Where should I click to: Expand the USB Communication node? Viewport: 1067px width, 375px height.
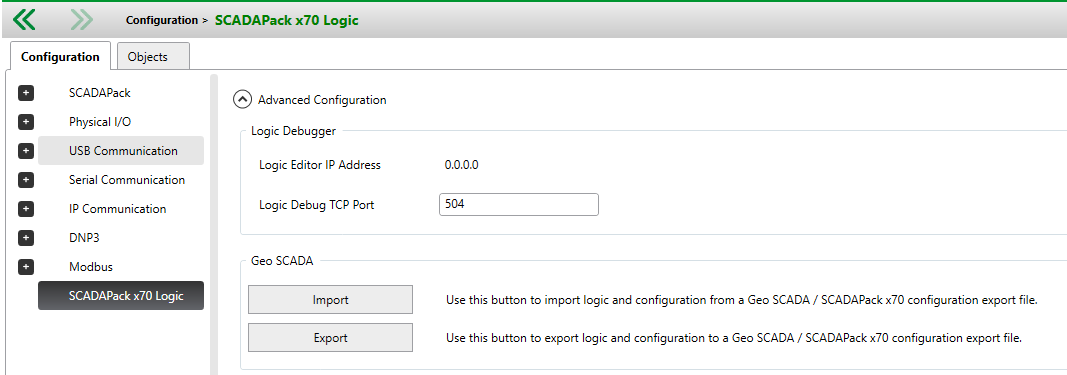coord(25,151)
